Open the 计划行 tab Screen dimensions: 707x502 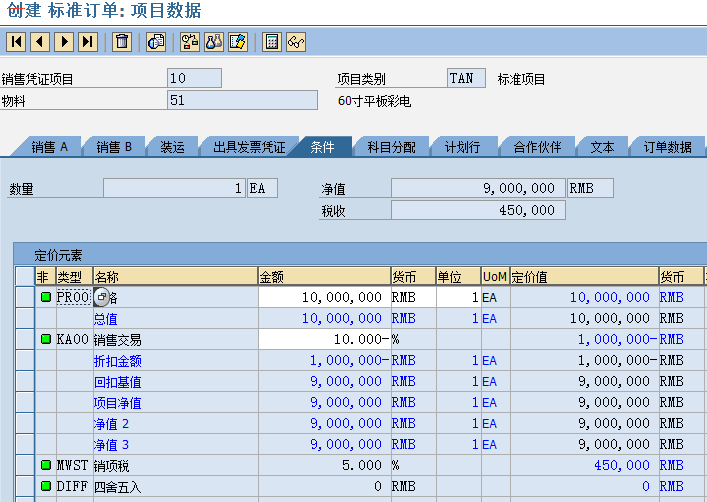tap(463, 147)
